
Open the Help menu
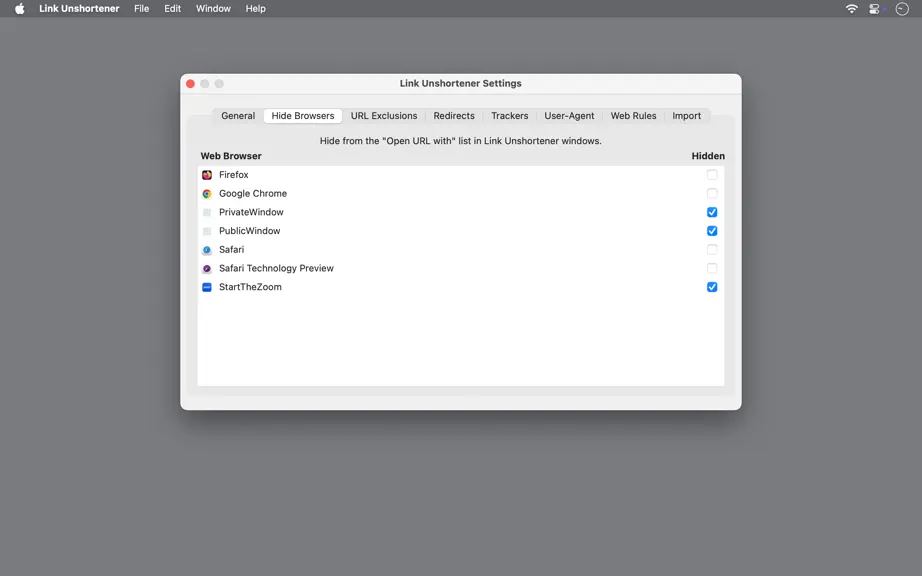(x=255, y=8)
